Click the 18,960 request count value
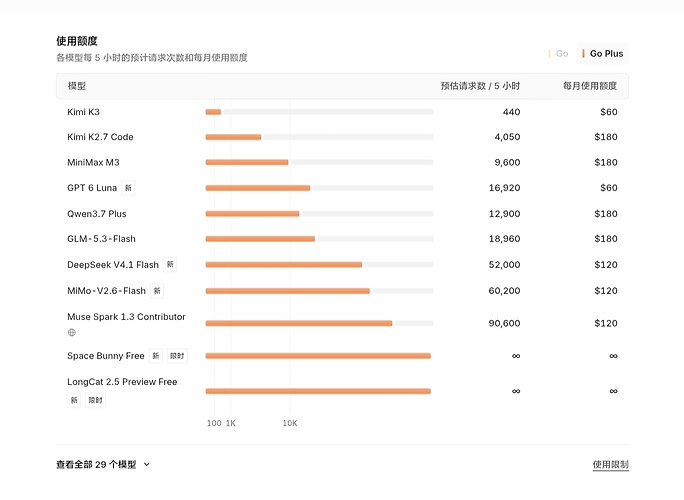684x500 pixels. point(504,239)
